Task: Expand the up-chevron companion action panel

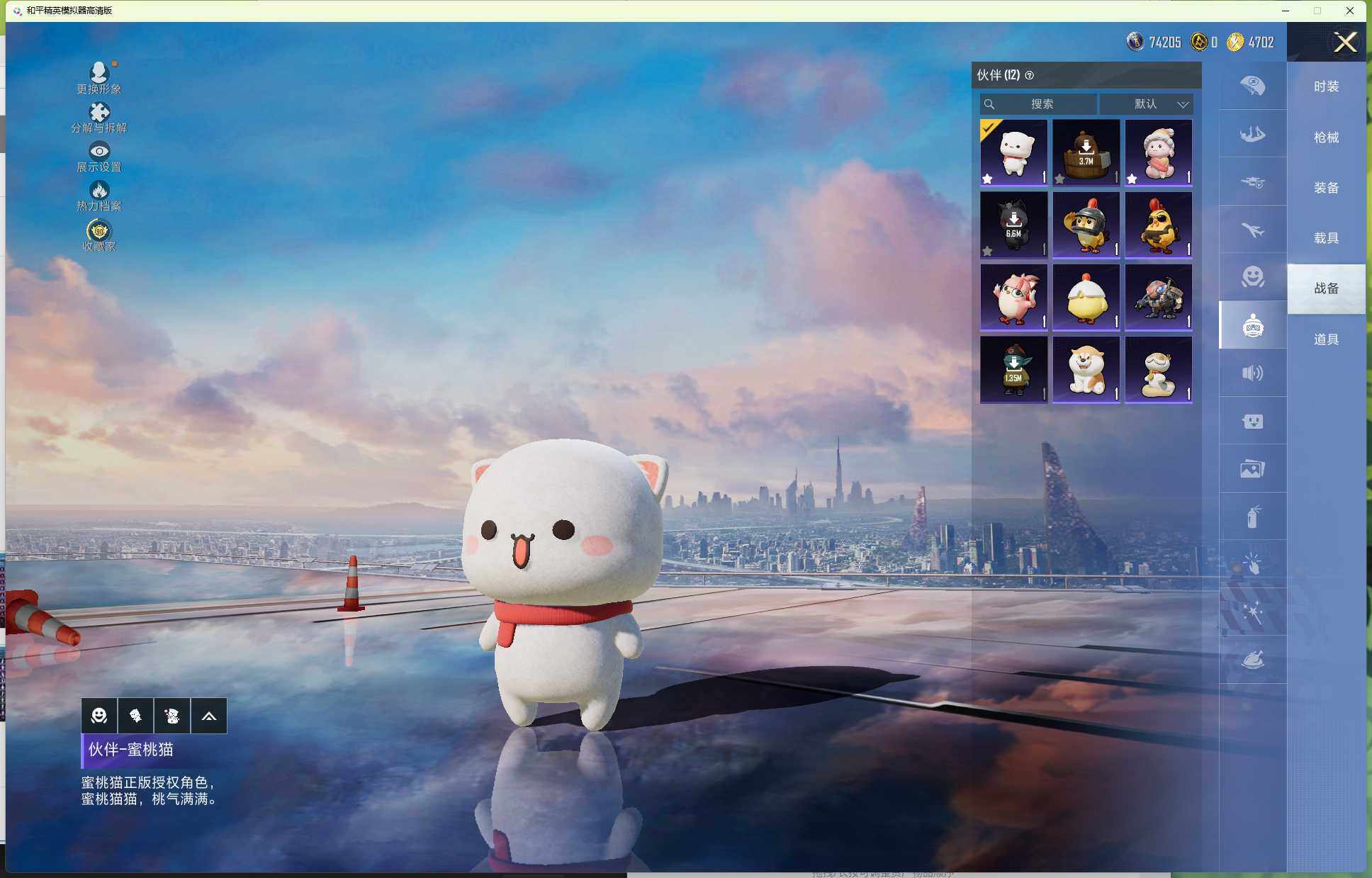Action: coord(209,716)
